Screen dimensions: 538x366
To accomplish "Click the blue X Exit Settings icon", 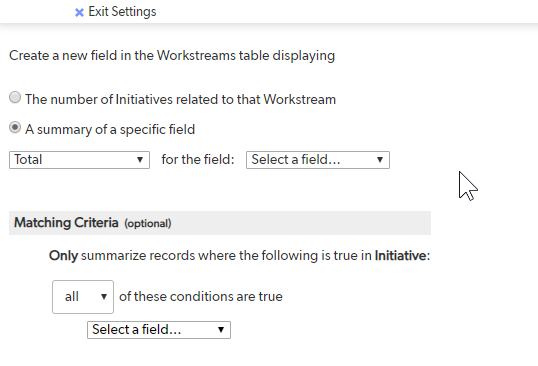I will click(x=79, y=13).
